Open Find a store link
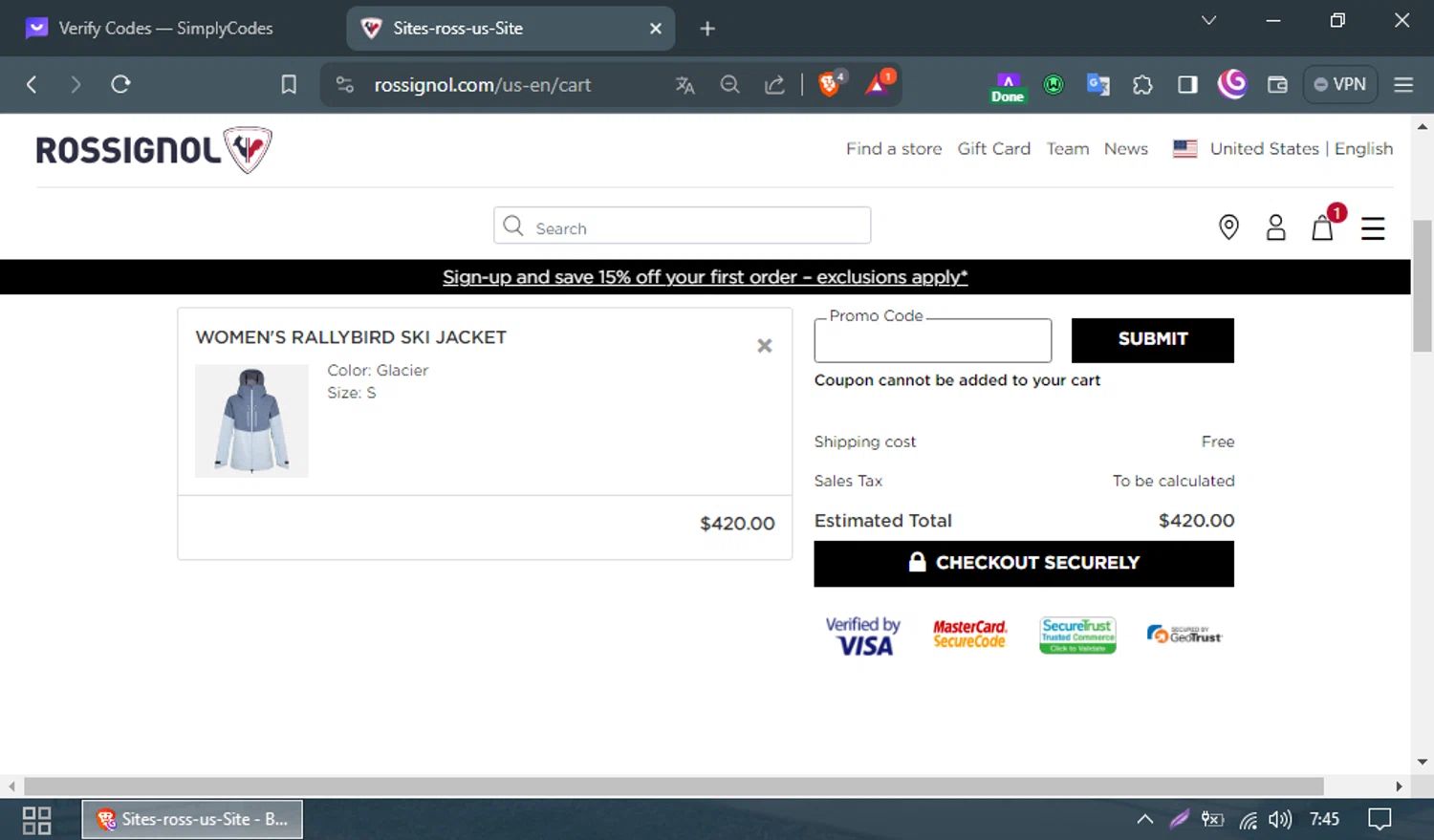 pos(894,149)
